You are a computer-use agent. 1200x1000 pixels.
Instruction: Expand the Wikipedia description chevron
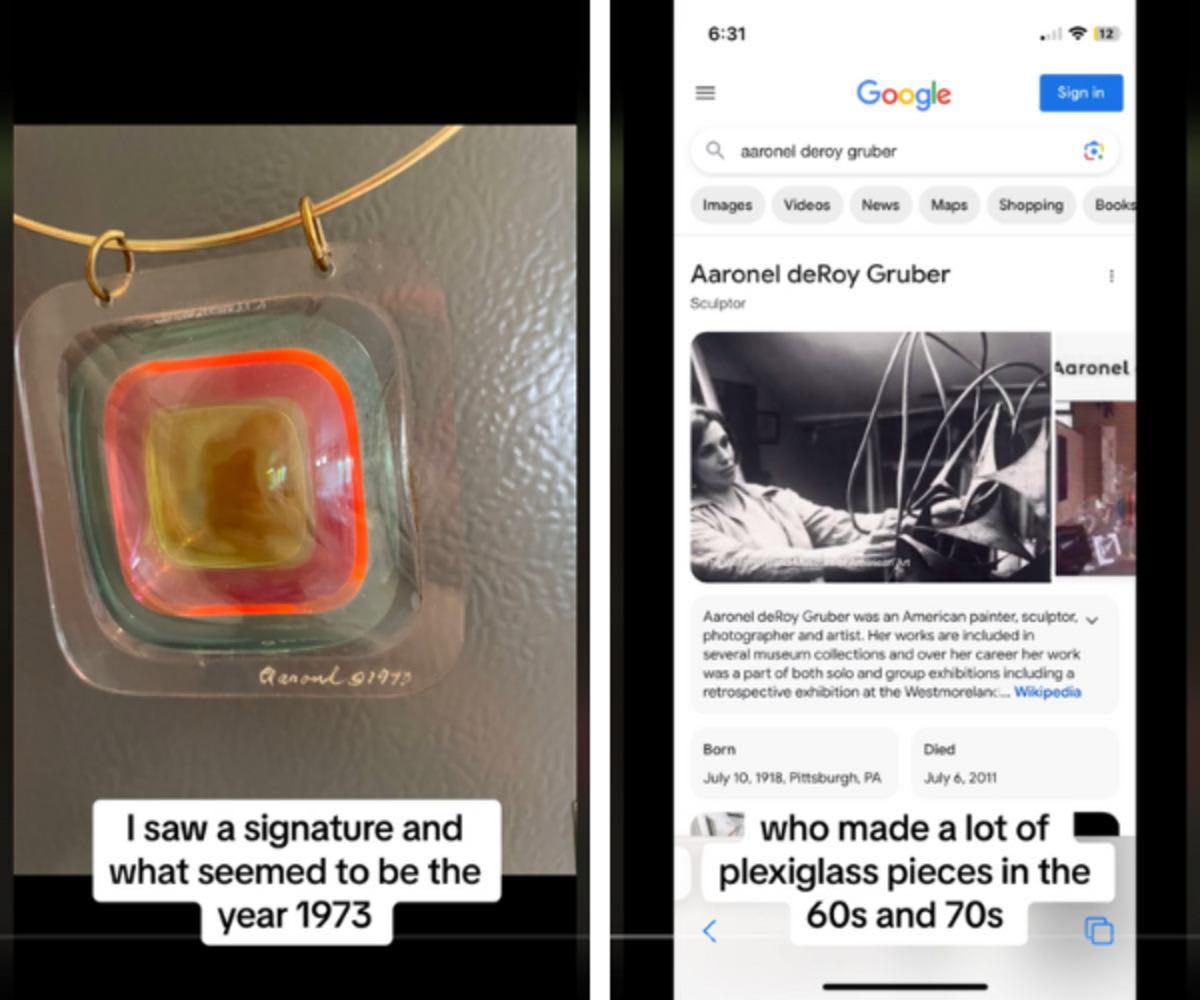[x=1092, y=621]
